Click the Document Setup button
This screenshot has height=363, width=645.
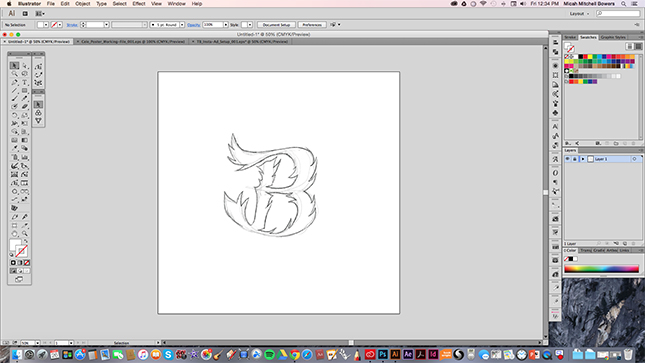click(x=276, y=25)
